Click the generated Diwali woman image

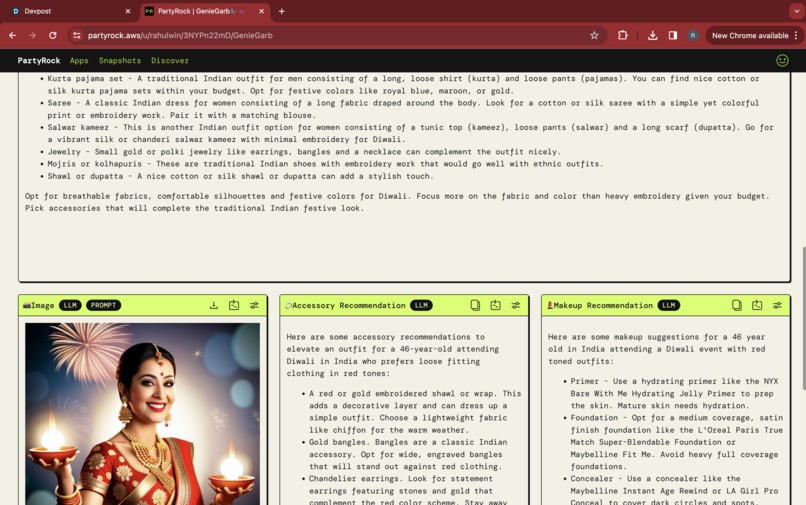pyautogui.click(x=142, y=414)
